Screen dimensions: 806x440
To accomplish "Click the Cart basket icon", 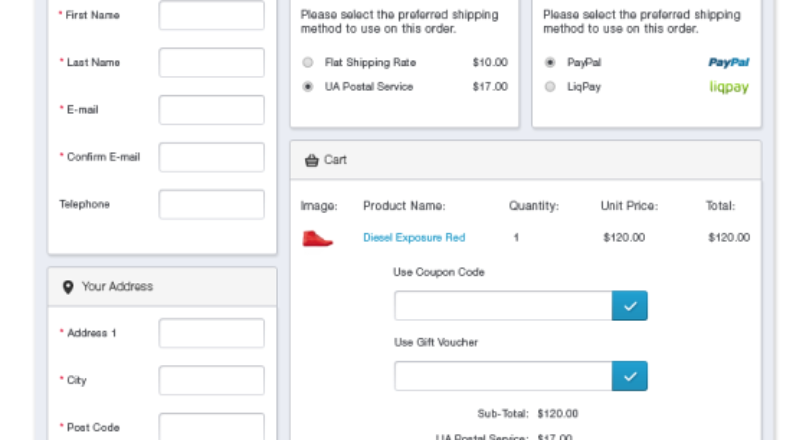I will 312,160.
